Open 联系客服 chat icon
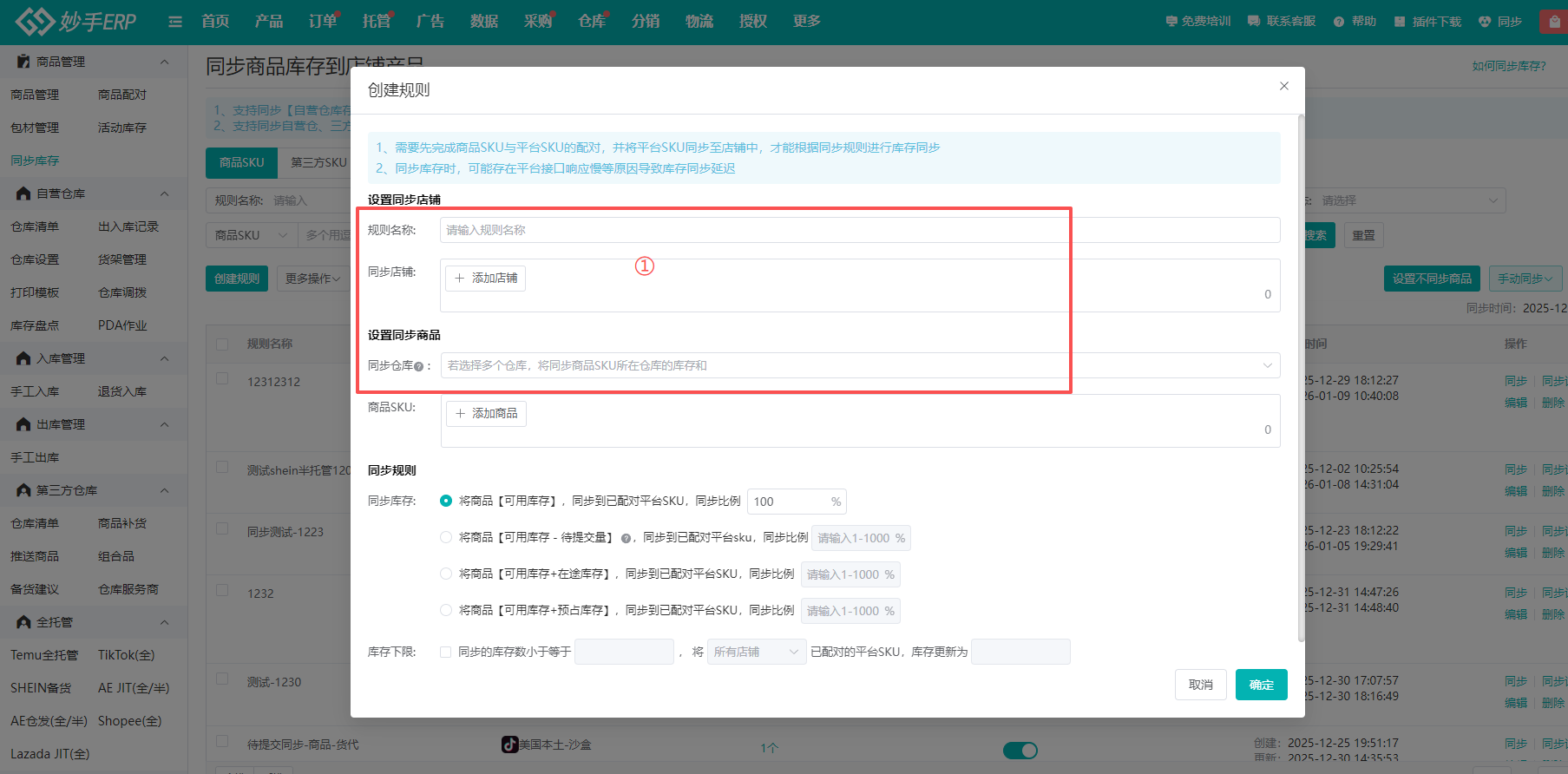 (1254, 22)
